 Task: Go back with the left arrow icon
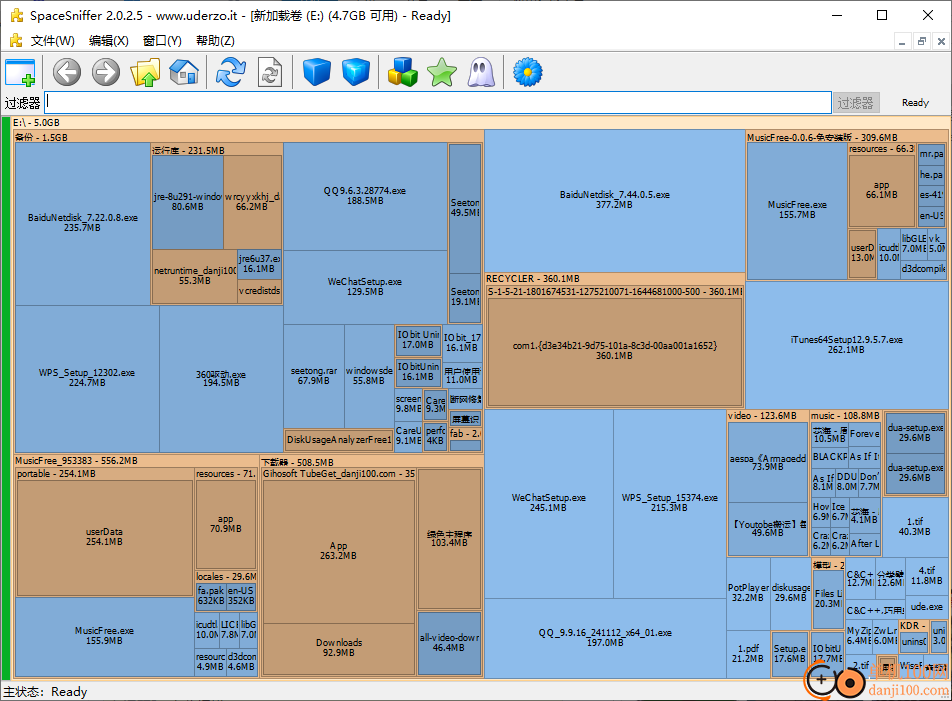pos(67,72)
